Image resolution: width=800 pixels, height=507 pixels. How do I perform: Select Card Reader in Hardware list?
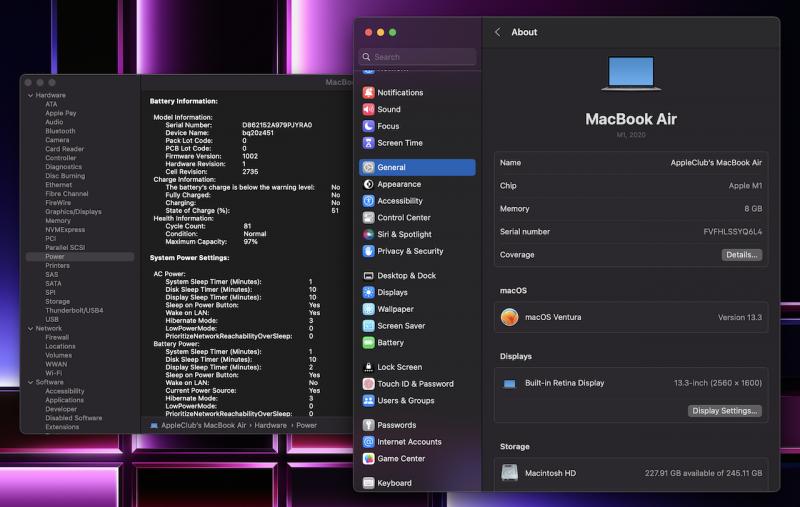pyautogui.click(x=64, y=149)
